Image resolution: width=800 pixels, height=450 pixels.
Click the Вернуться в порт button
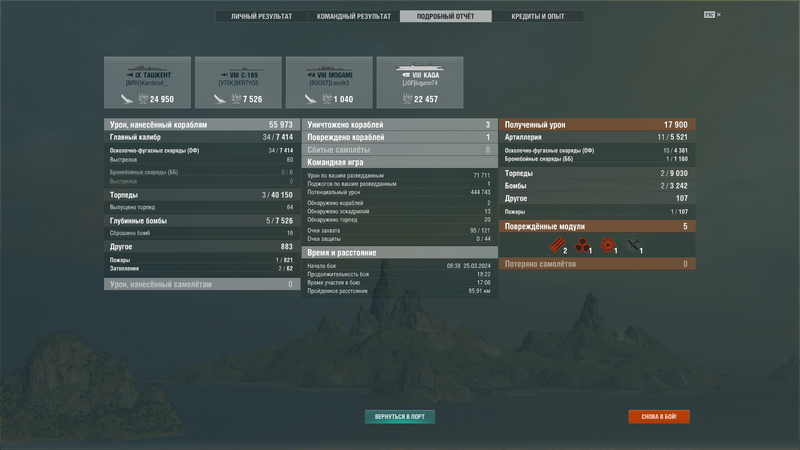(x=400, y=416)
